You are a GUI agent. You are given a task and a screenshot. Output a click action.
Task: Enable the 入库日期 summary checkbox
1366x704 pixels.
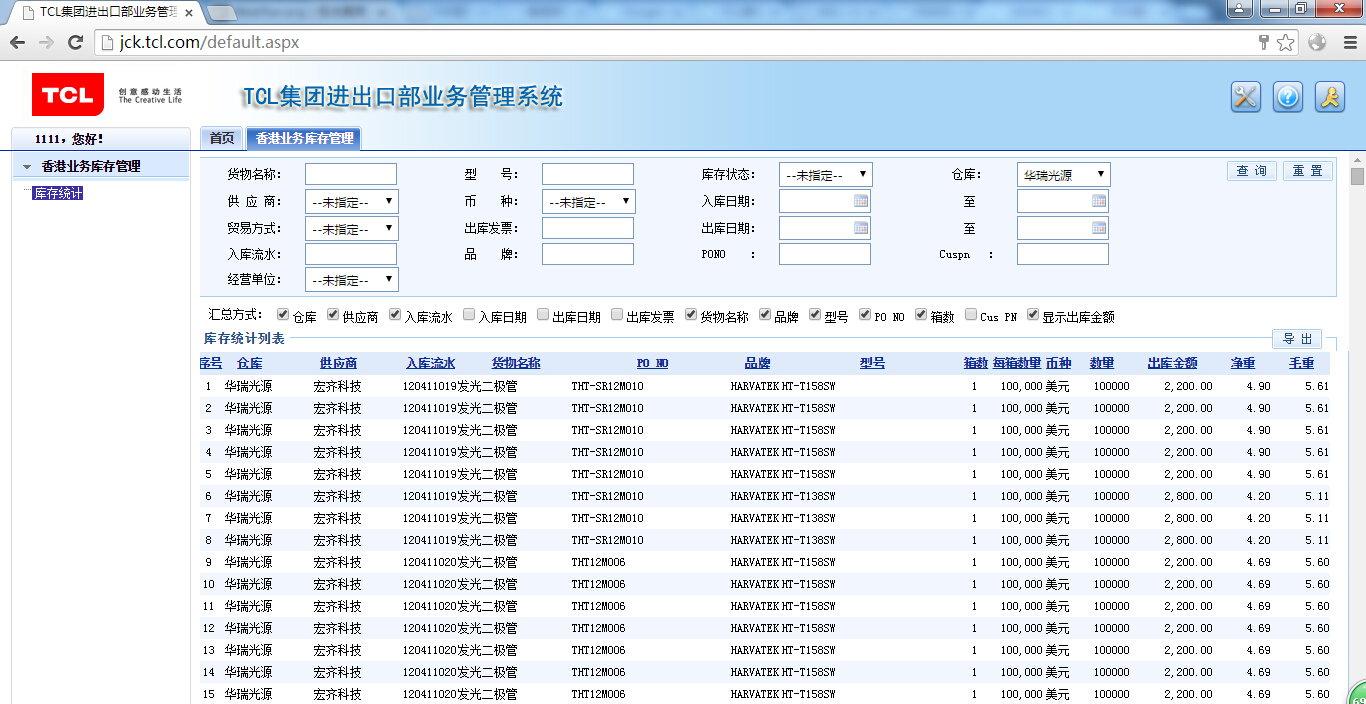469,315
